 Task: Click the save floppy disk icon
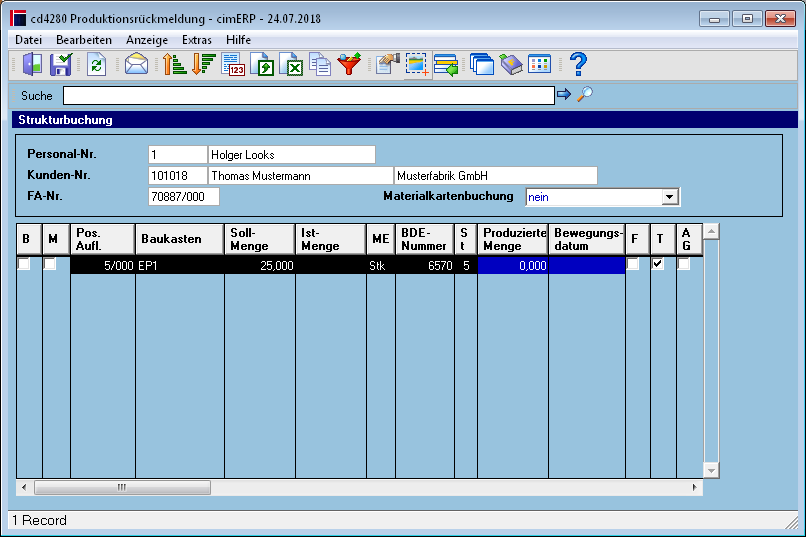(x=61, y=65)
